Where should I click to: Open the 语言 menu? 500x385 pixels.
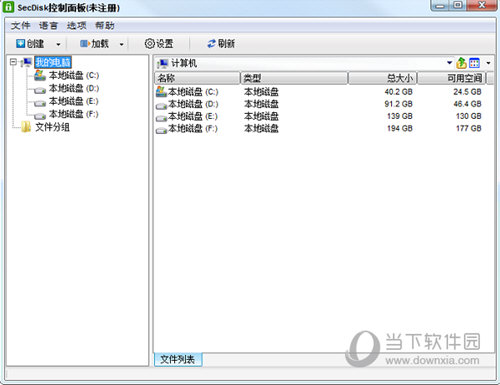pos(48,25)
